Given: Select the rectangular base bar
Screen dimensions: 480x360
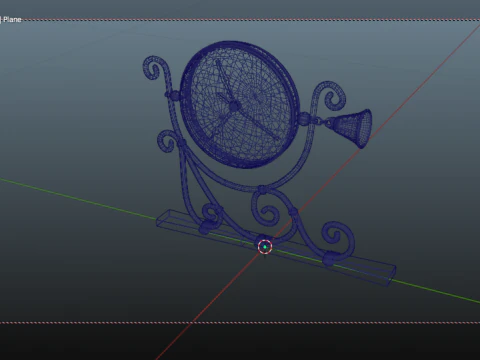Looking at the screenshot, I should pos(276,248).
